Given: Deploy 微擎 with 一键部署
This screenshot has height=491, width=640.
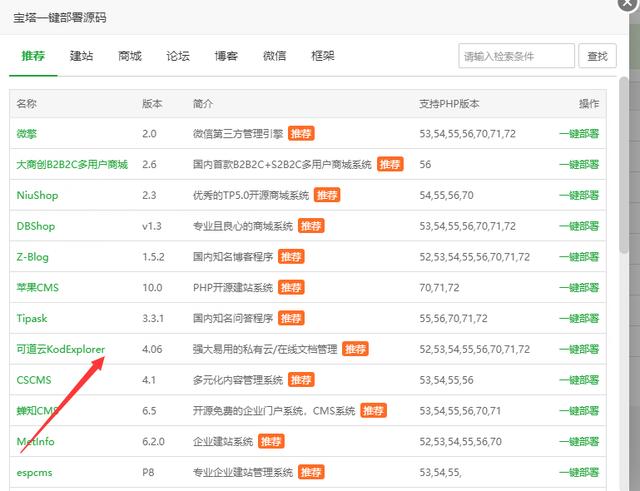Looking at the screenshot, I should click(579, 133).
